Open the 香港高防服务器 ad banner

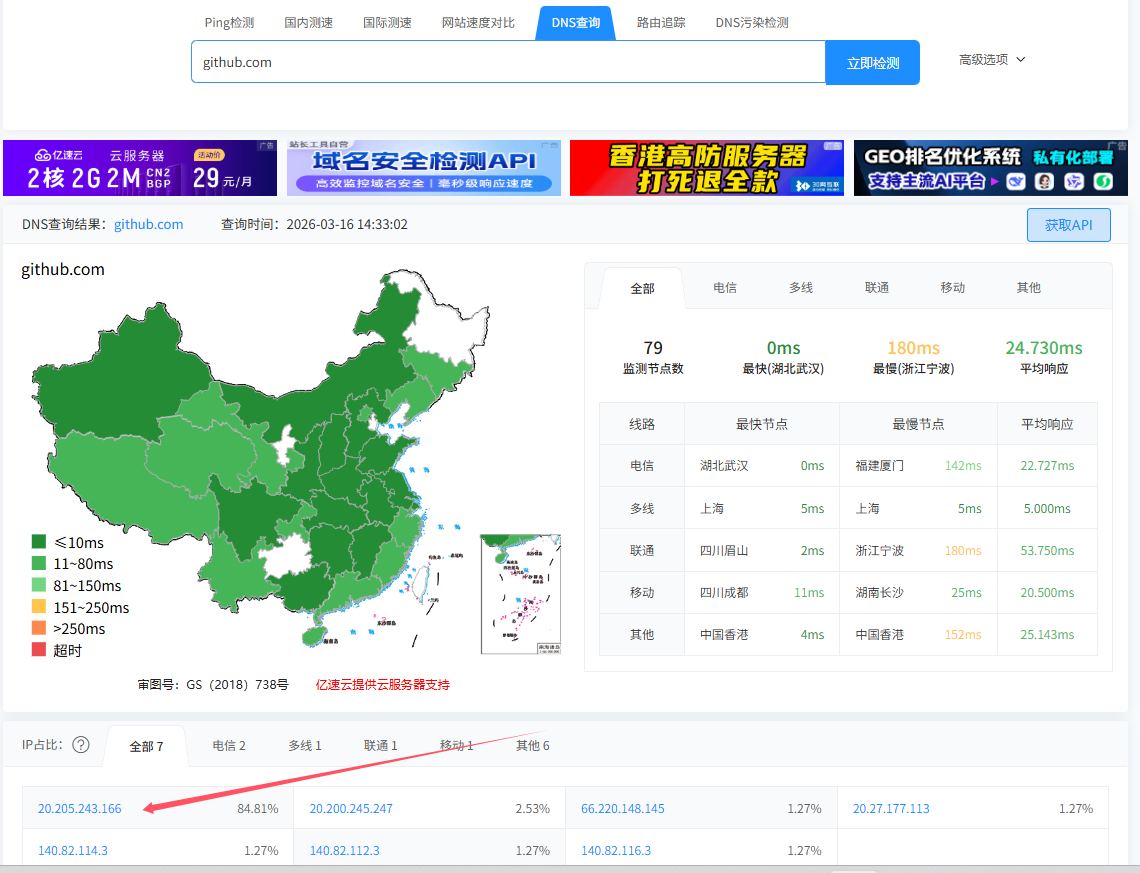tap(707, 168)
